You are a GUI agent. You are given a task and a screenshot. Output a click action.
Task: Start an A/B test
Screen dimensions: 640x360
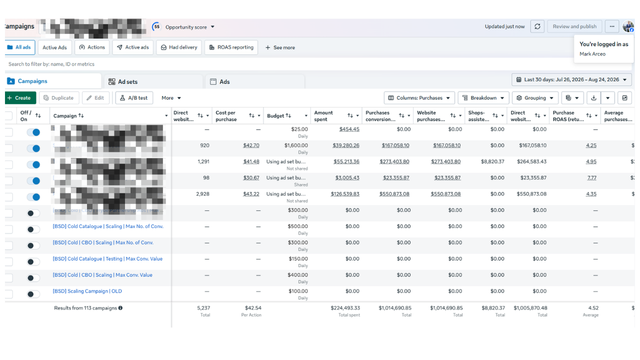(x=134, y=98)
